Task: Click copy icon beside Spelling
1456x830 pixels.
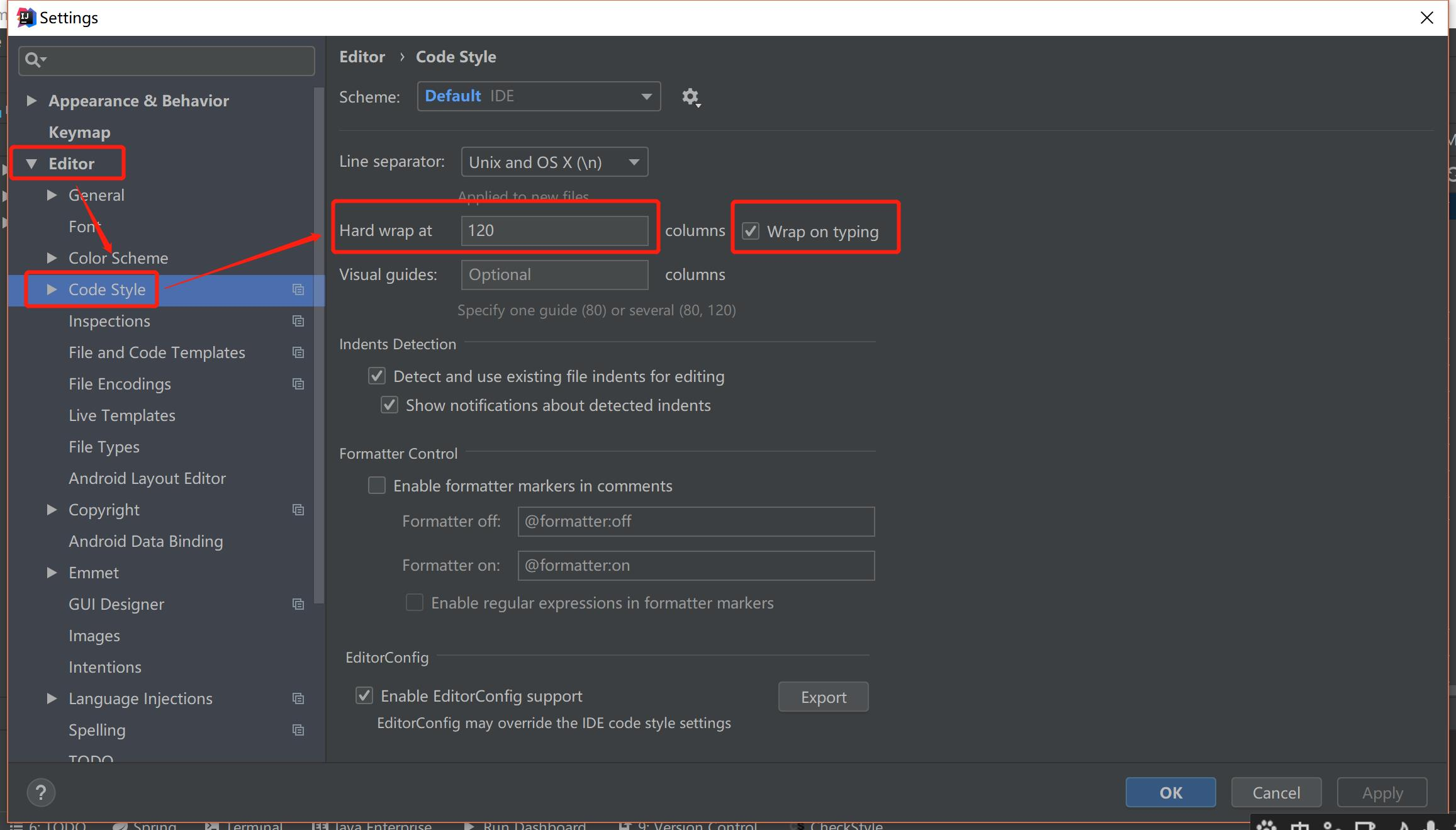Action: click(298, 730)
